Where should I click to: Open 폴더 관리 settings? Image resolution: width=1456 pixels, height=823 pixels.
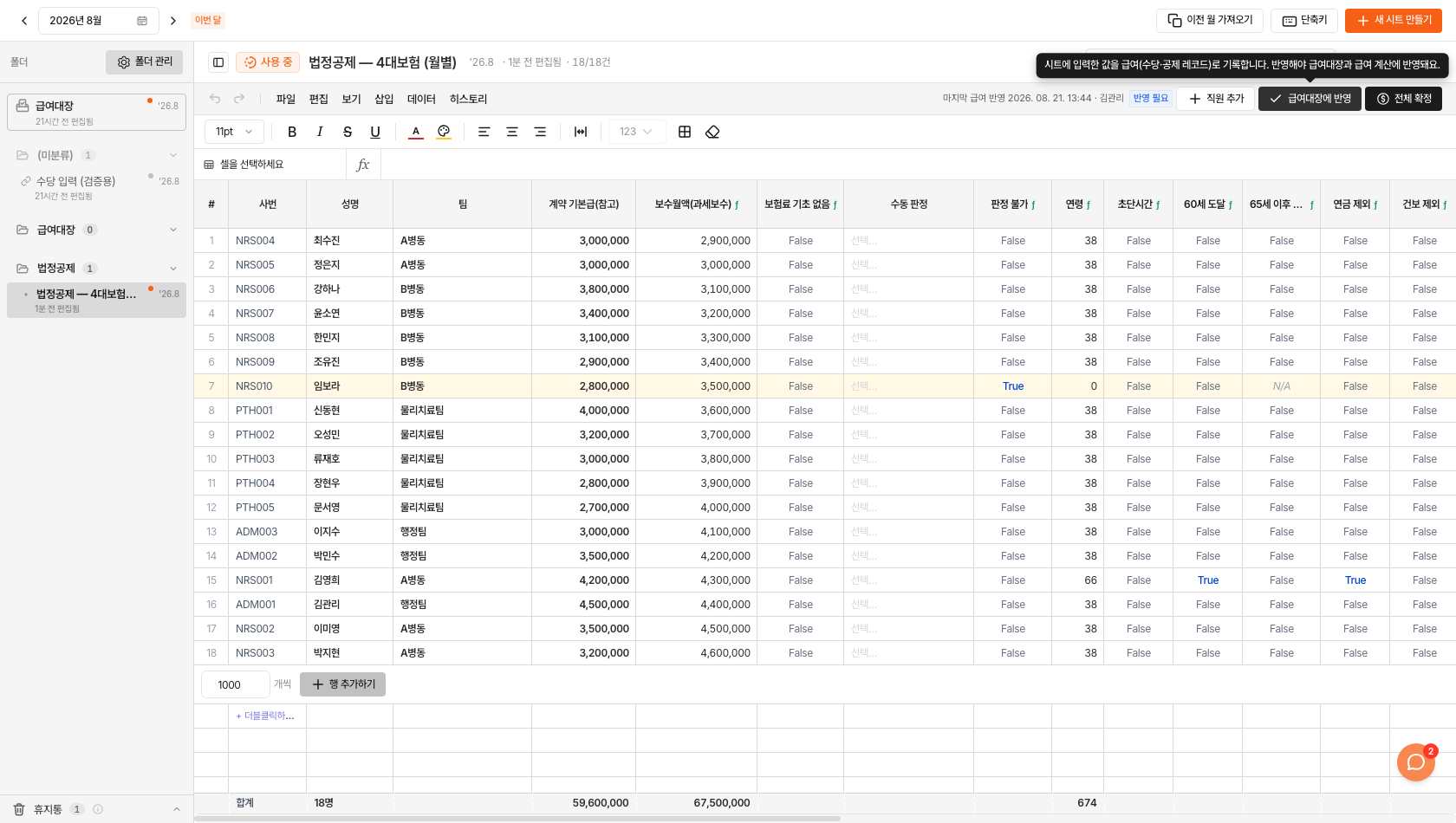144,62
